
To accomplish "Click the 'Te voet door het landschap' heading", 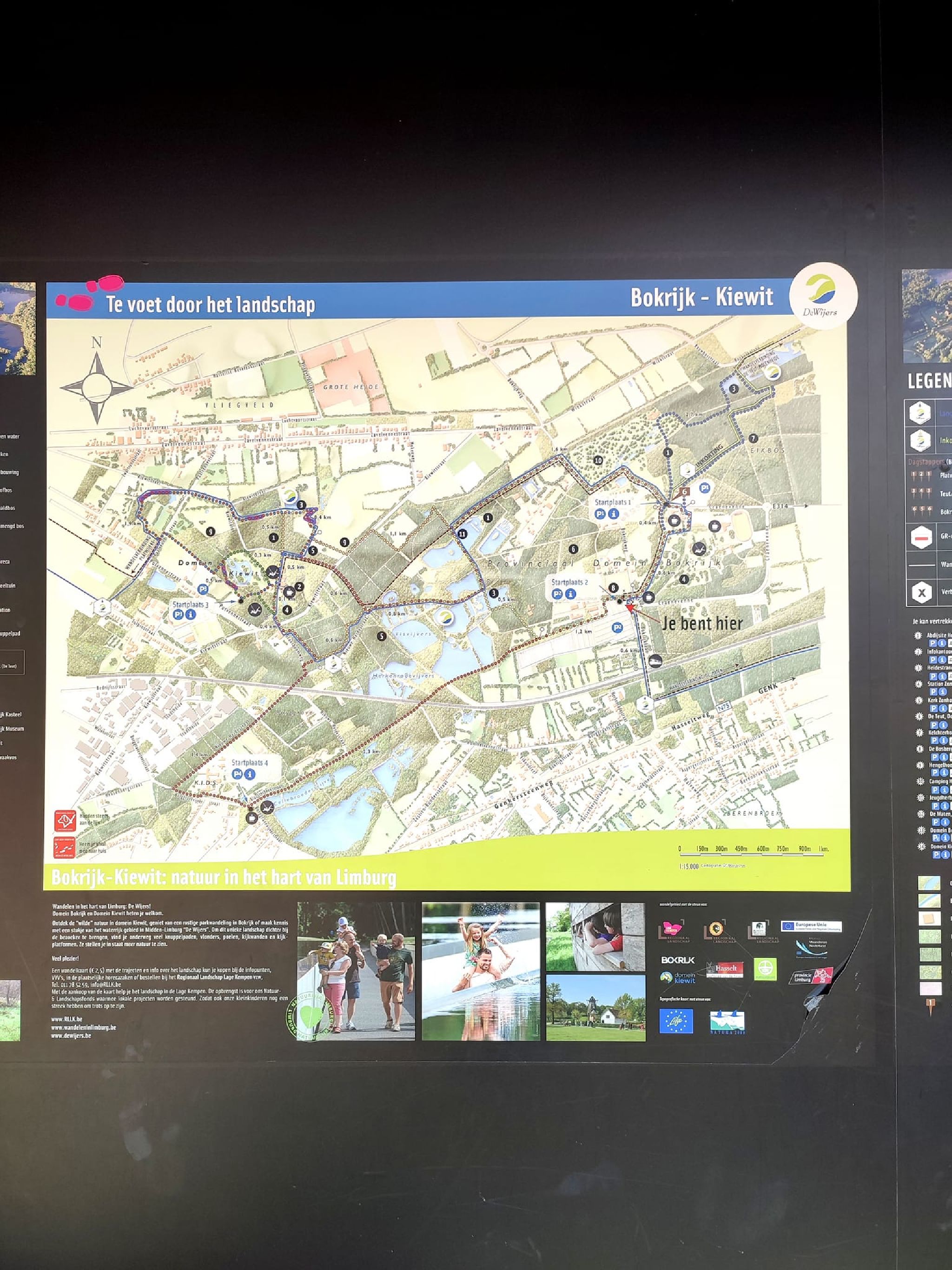I will point(210,304).
